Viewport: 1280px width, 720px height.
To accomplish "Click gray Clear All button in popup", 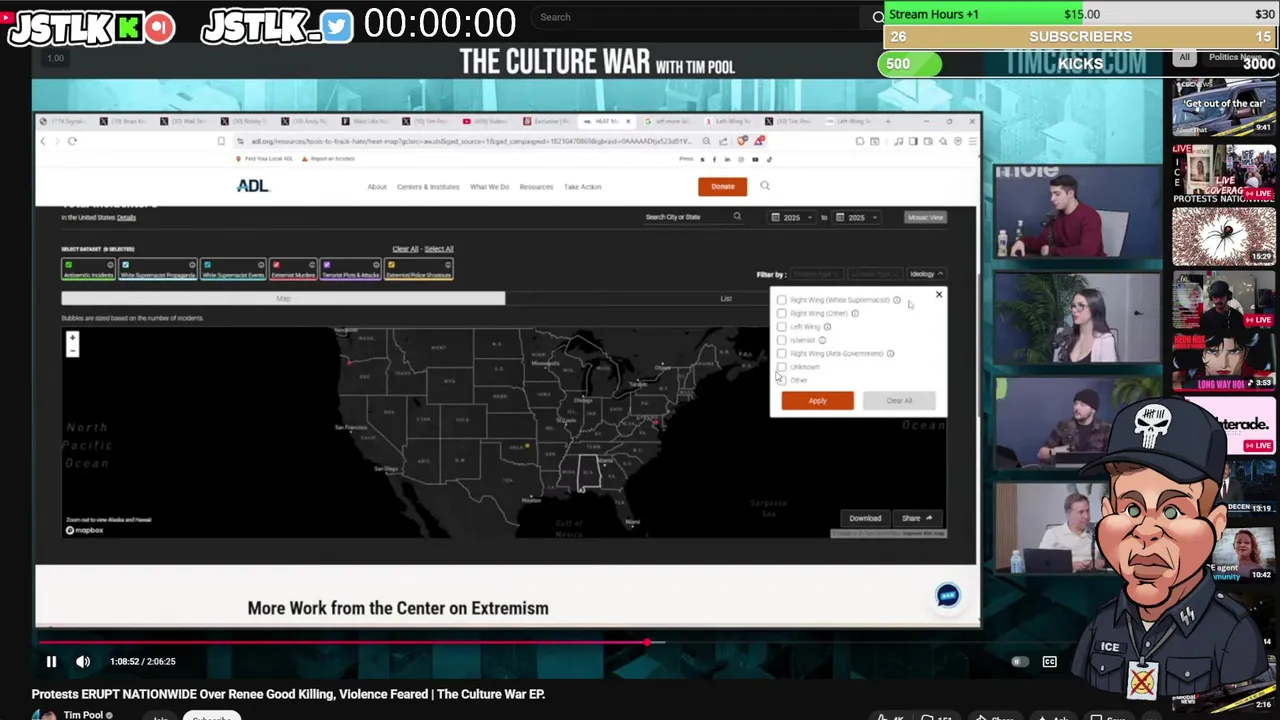I will [x=899, y=401].
